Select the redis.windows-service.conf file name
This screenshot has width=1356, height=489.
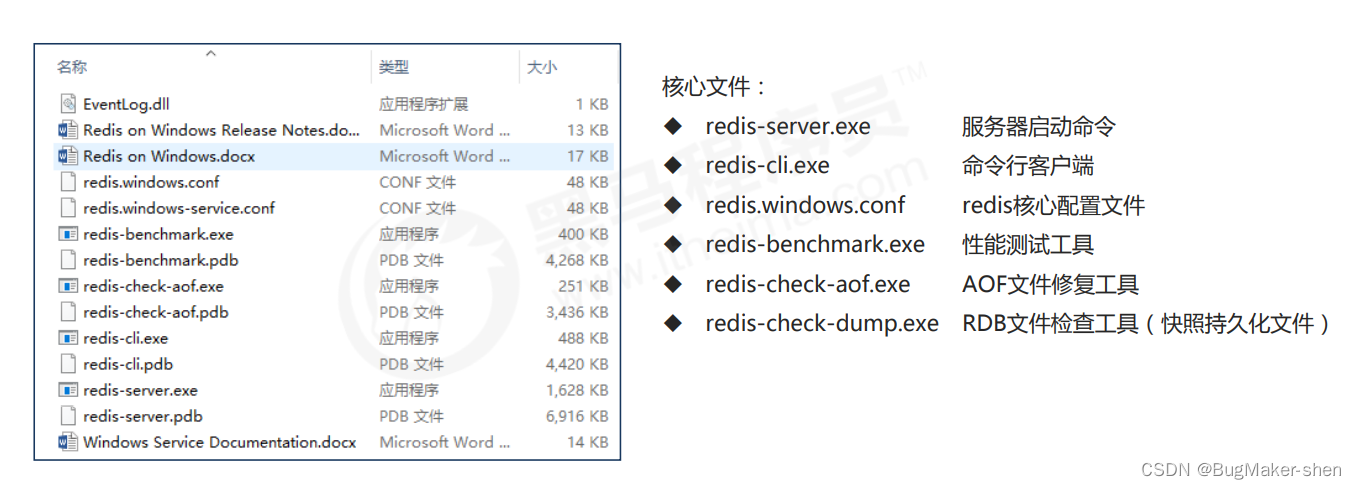point(179,208)
